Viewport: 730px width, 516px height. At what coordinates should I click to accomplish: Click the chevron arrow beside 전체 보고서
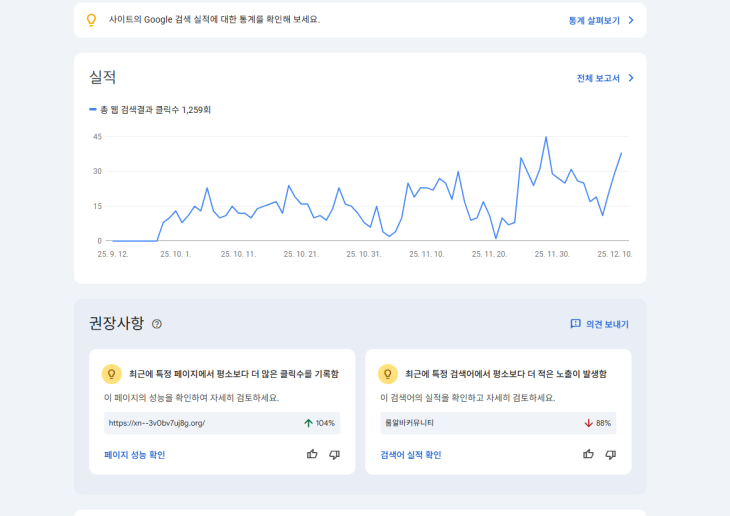click(631, 78)
